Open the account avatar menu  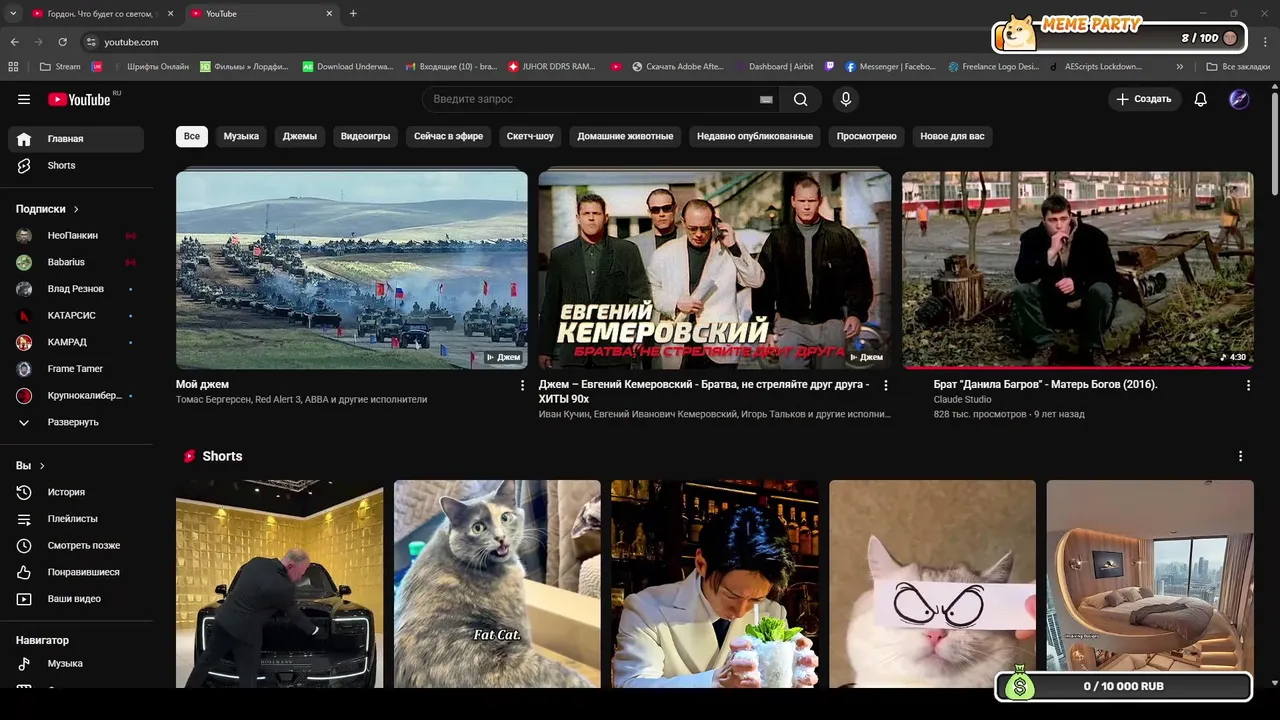1239,99
